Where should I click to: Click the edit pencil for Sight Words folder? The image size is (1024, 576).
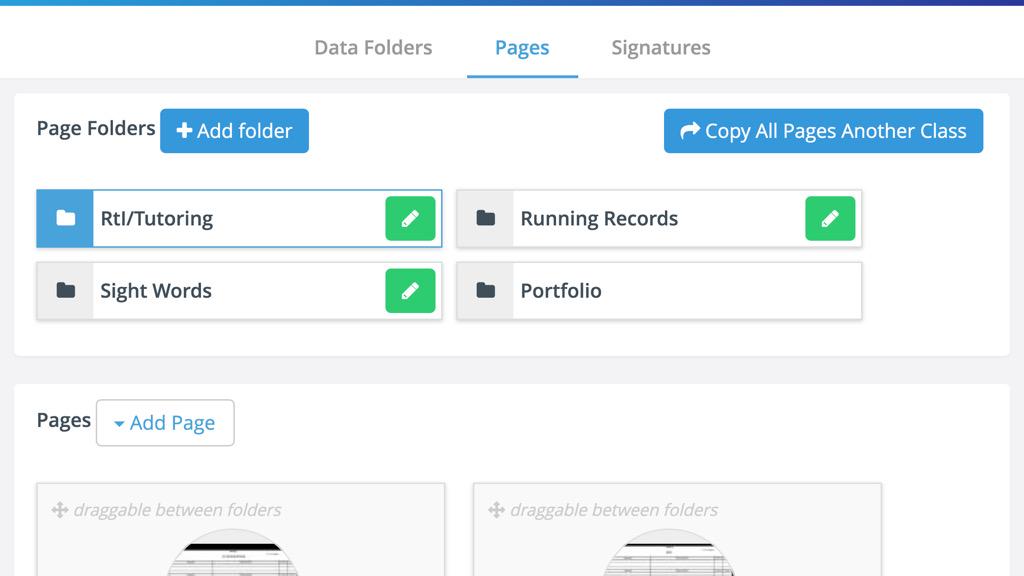[409, 290]
